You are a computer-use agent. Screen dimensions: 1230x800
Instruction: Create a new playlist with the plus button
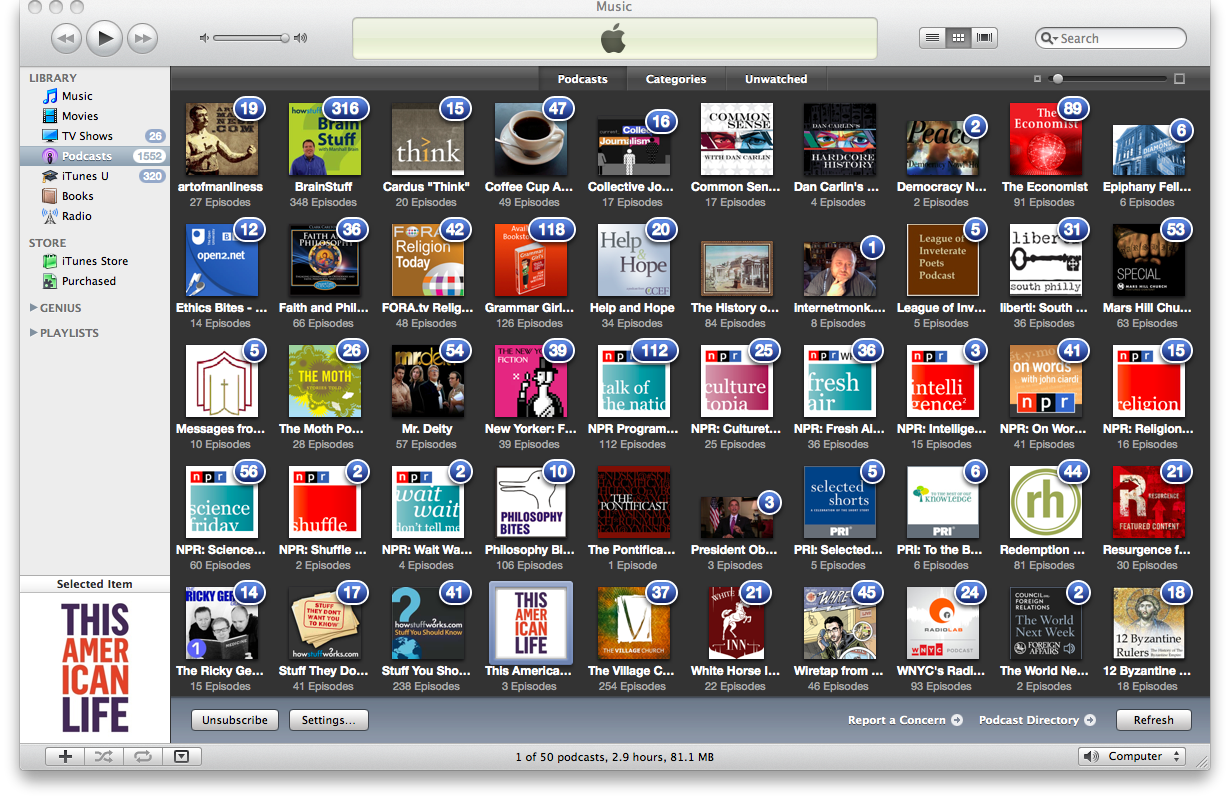[x=64, y=757]
